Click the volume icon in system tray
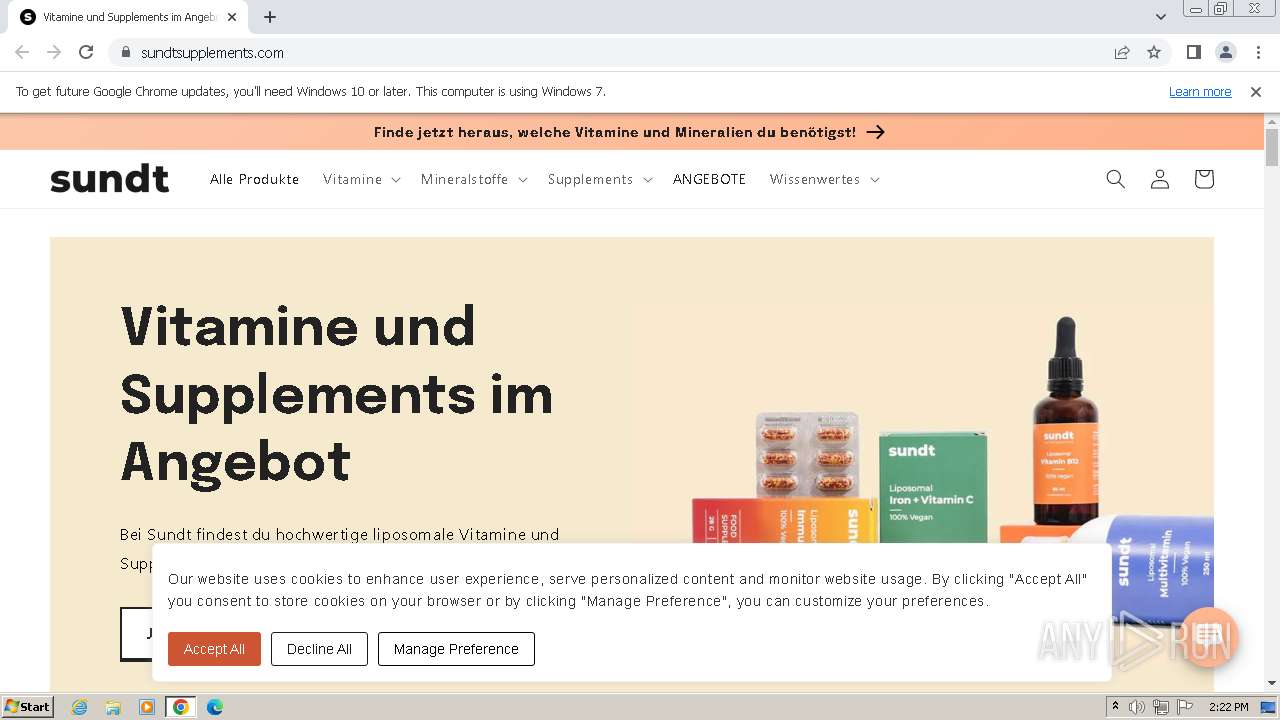The width and height of the screenshot is (1280, 720). (x=1138, y=707)
